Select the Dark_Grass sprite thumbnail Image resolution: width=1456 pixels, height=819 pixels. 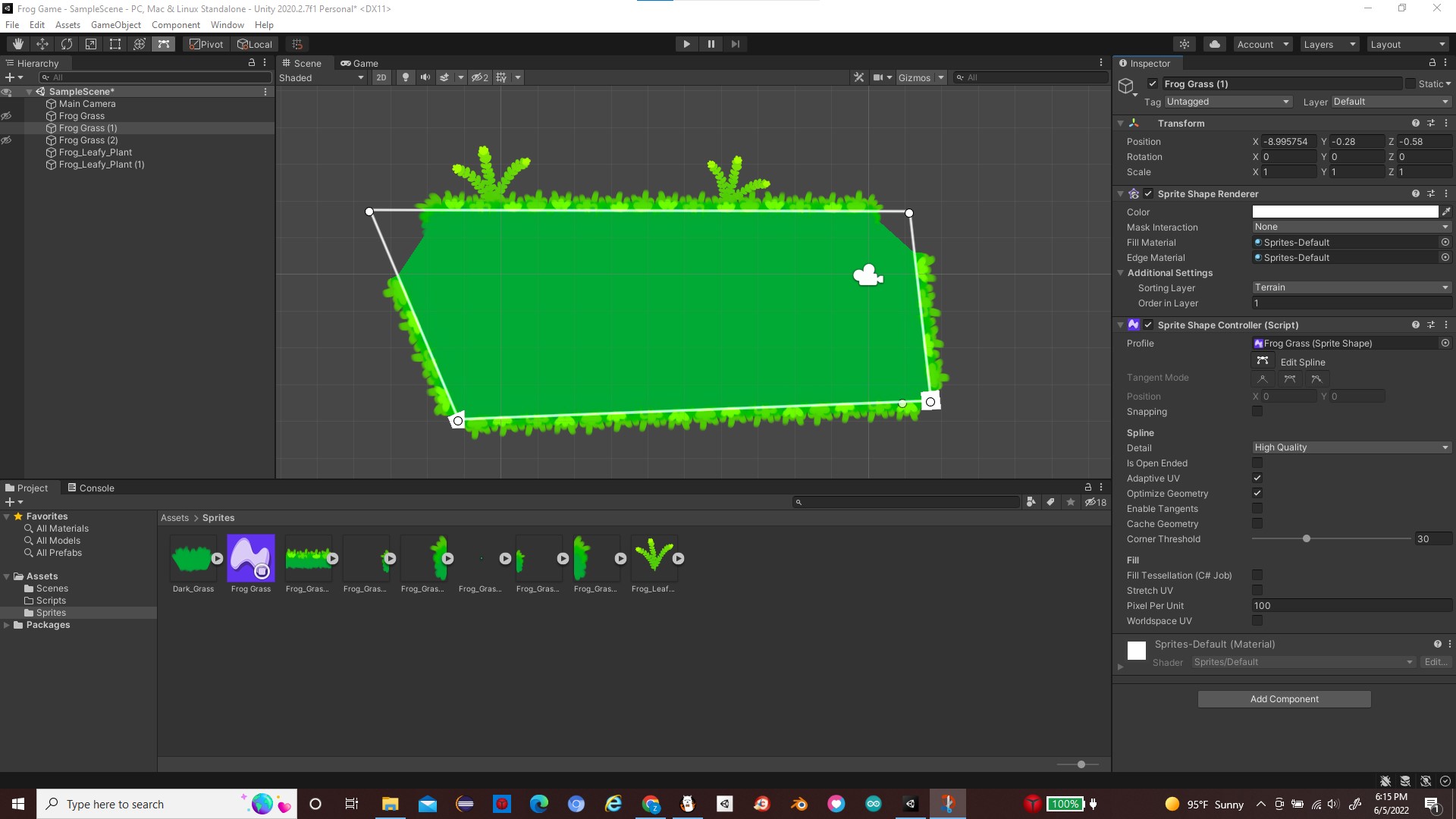194,557
